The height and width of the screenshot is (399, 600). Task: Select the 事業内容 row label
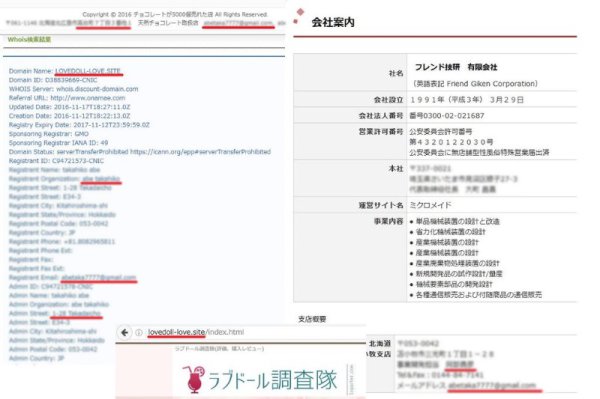tap(388, 221)
